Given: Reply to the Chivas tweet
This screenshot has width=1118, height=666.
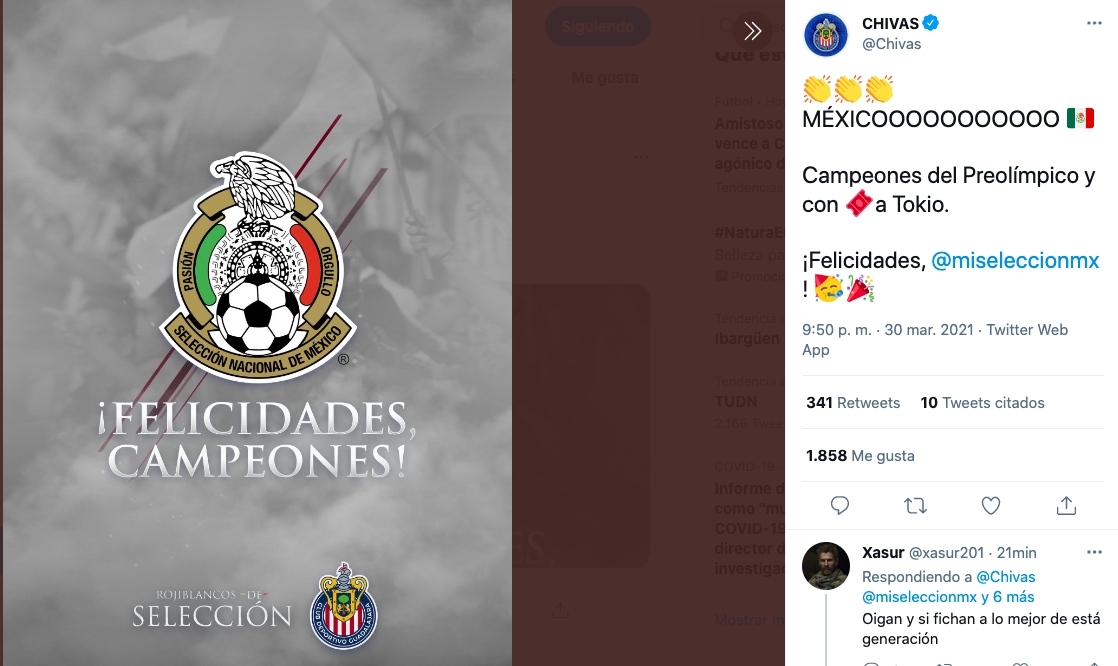Looking at the screenshot, I should [840, 506].
